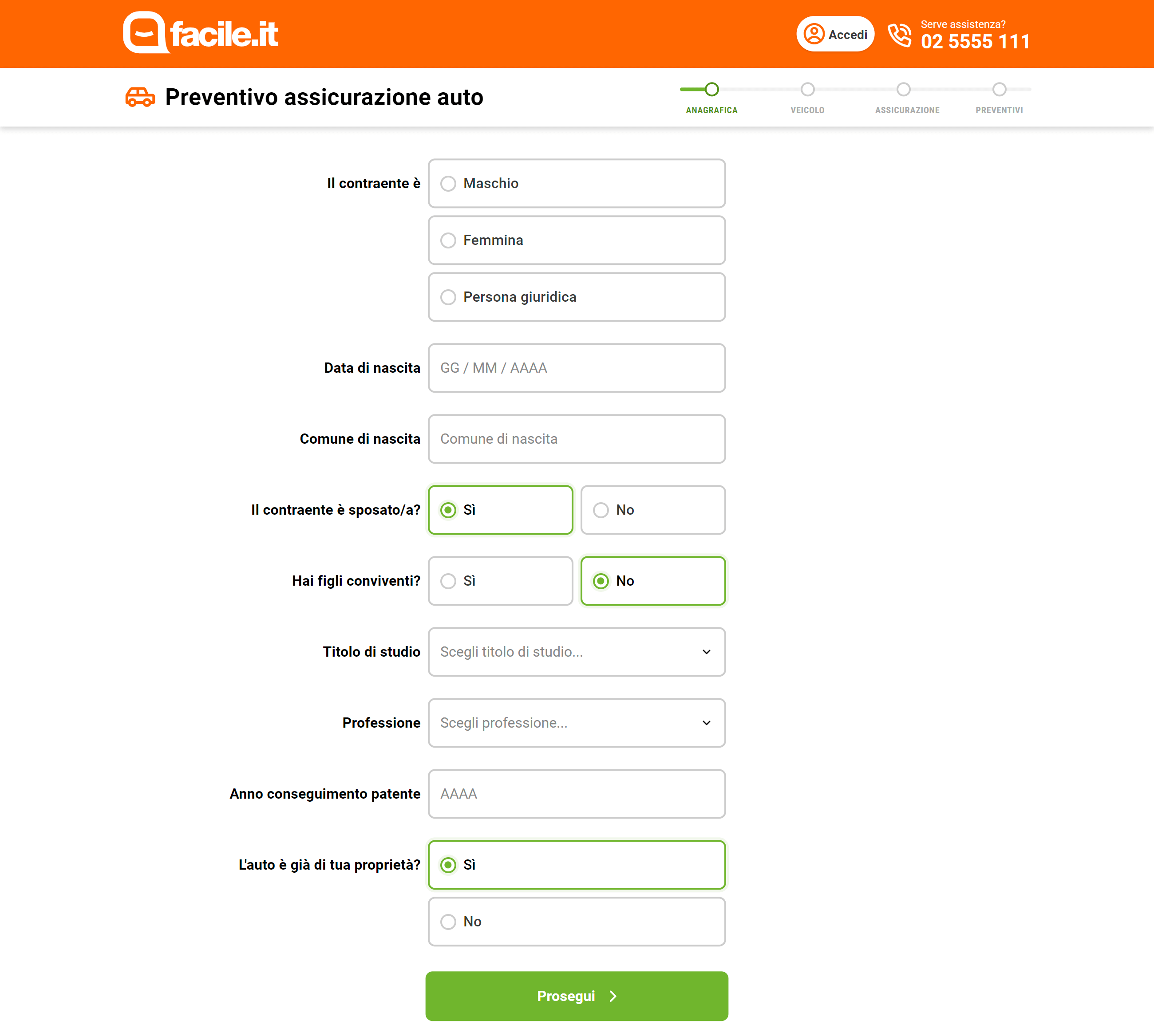Click the phone assistance icon
1154x1036 pixels.
[900, 35]
